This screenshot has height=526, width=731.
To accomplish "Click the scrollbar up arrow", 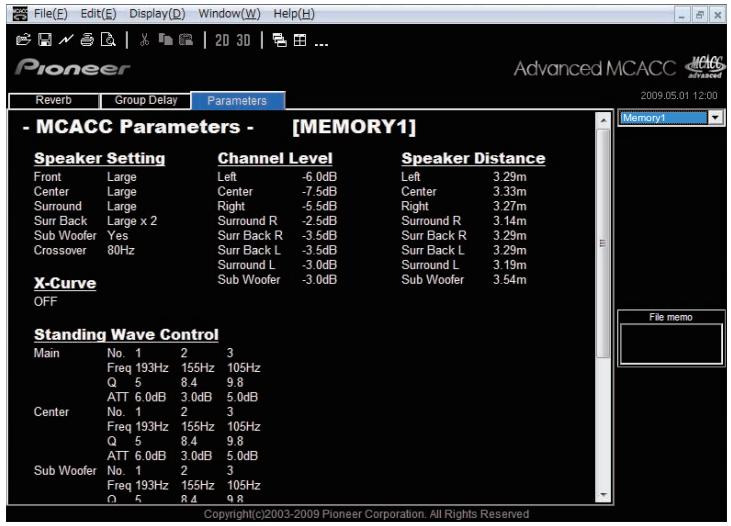I will [x=603, y=120].
